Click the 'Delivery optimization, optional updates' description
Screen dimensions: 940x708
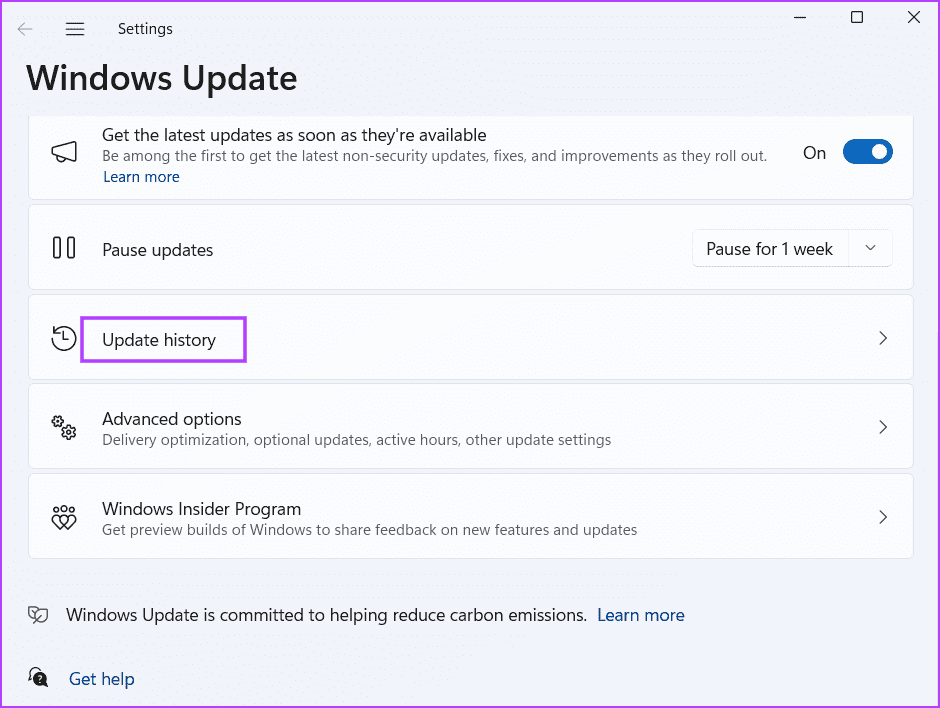[x=357, y=440]
